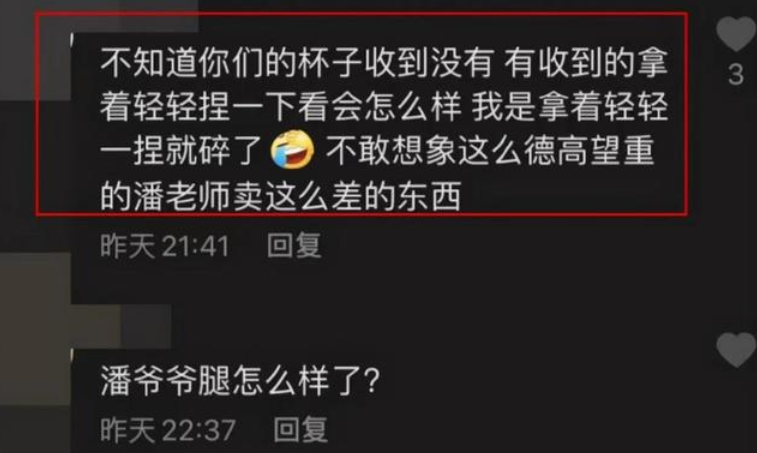Screen dimensions: 757x453
Task: Click the 昨天 22:37 timestamp
Action: click(168, 429)
